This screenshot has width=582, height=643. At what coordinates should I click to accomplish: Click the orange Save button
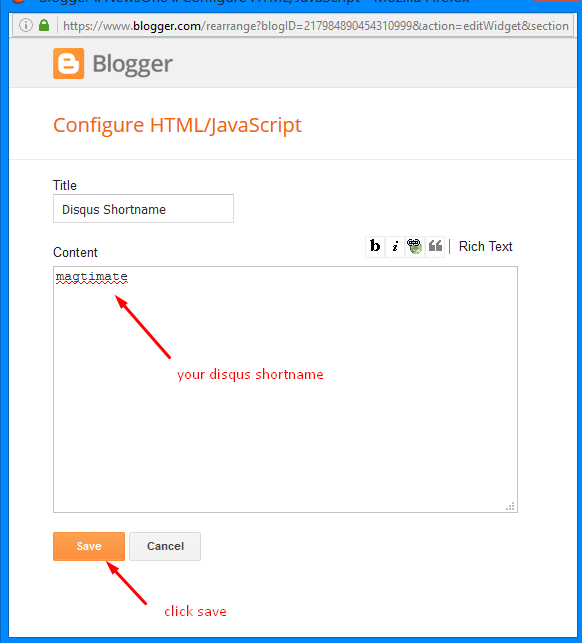pyautogui.click(x=89, y=546)
